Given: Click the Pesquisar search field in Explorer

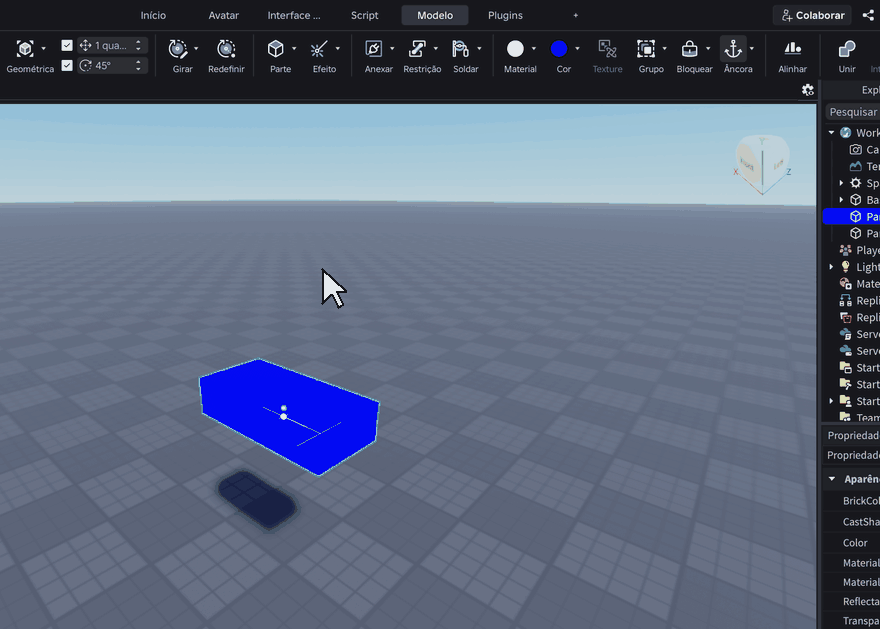Looking at the screenshot, I should pyautogui.click(x=852, y=112).
